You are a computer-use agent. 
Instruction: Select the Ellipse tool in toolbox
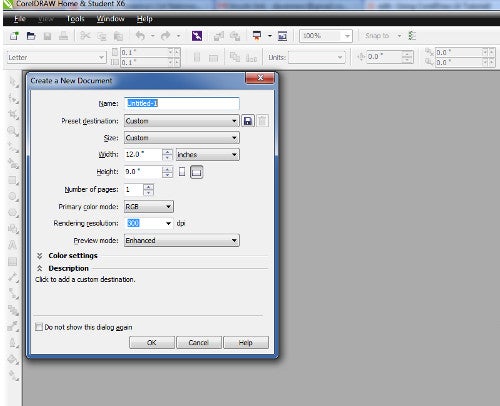tap(13, 196)
